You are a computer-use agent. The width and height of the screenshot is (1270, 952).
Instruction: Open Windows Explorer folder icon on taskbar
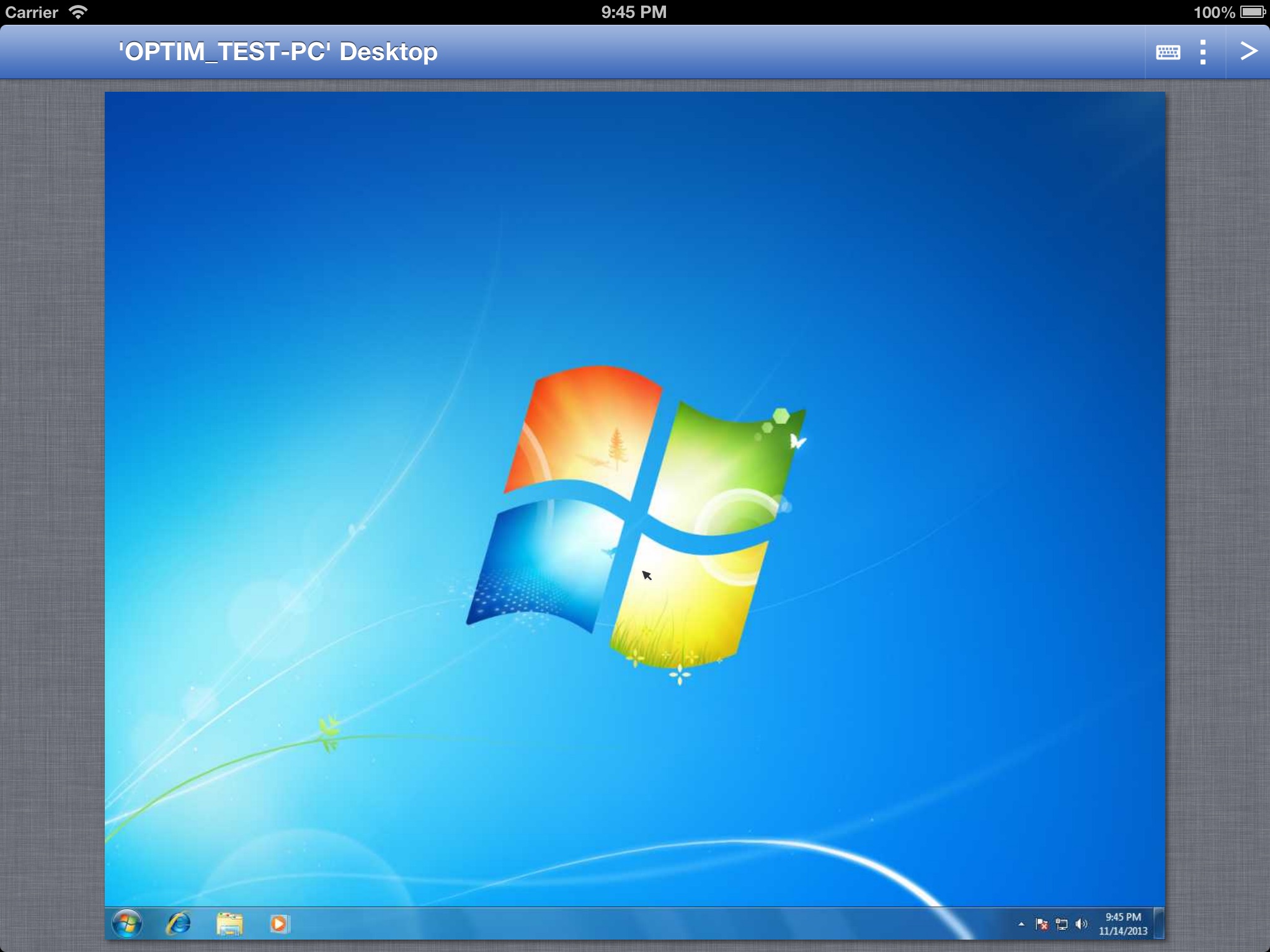229,923
